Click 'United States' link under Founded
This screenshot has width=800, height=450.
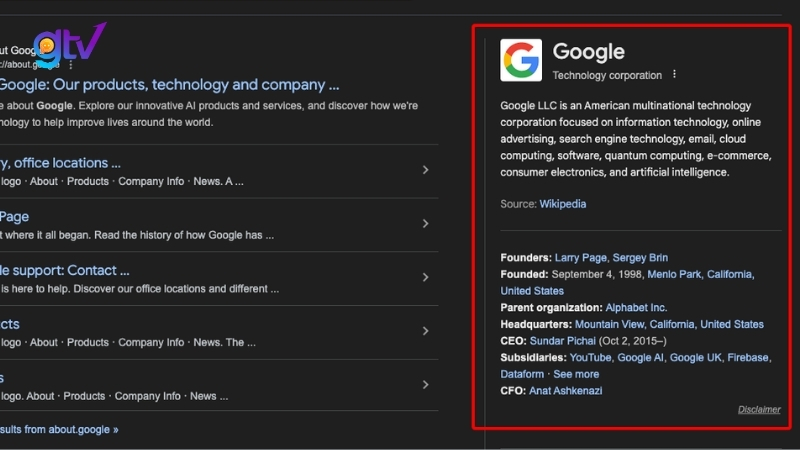532,291
